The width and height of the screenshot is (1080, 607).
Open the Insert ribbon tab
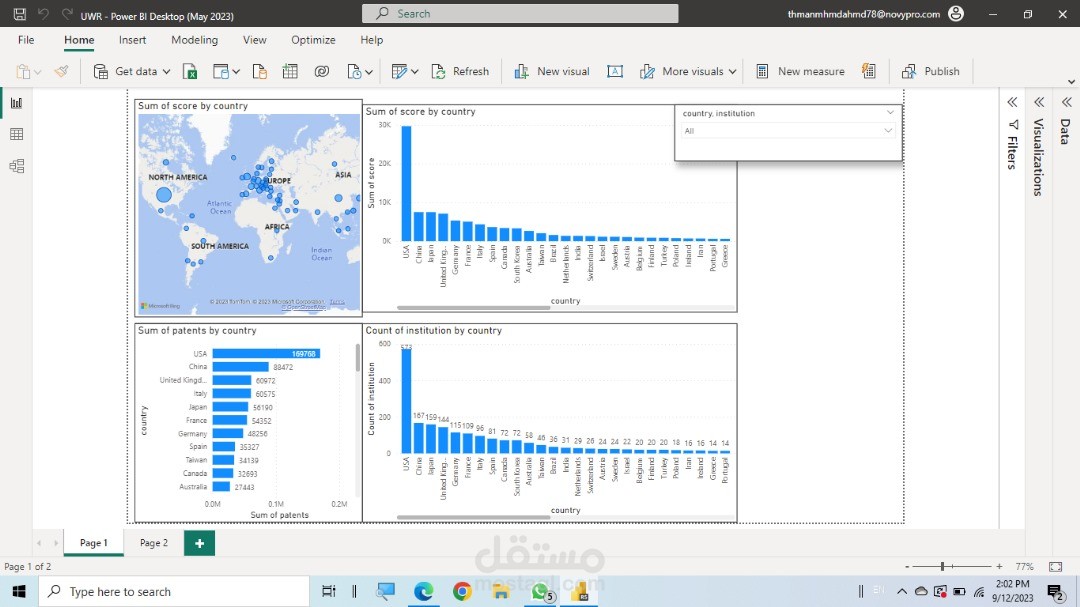point(132,40)
